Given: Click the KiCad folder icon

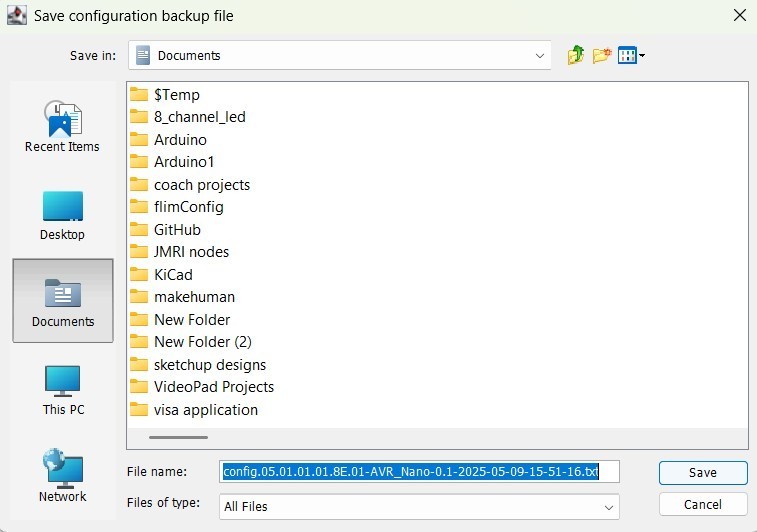Looking at the screenshot, I should [139, 274].
